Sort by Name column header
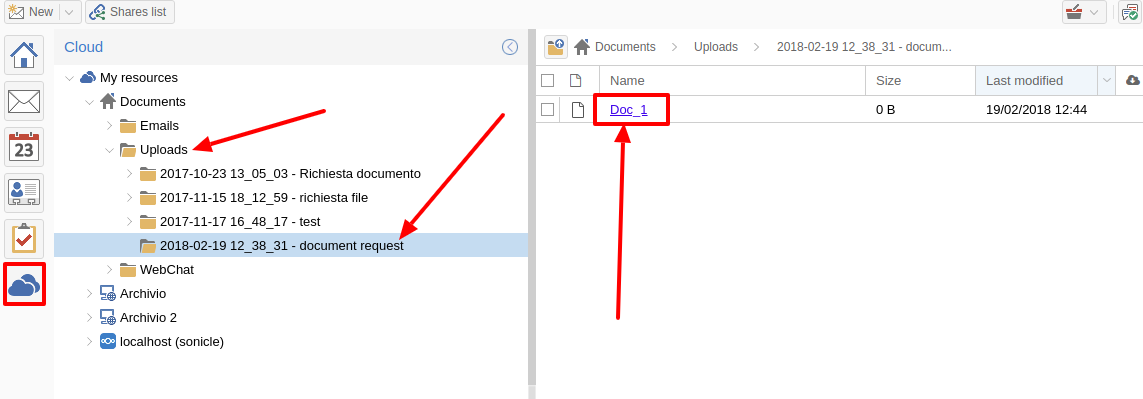Screen dimensions: 1143x399 [x=732, y=80]
